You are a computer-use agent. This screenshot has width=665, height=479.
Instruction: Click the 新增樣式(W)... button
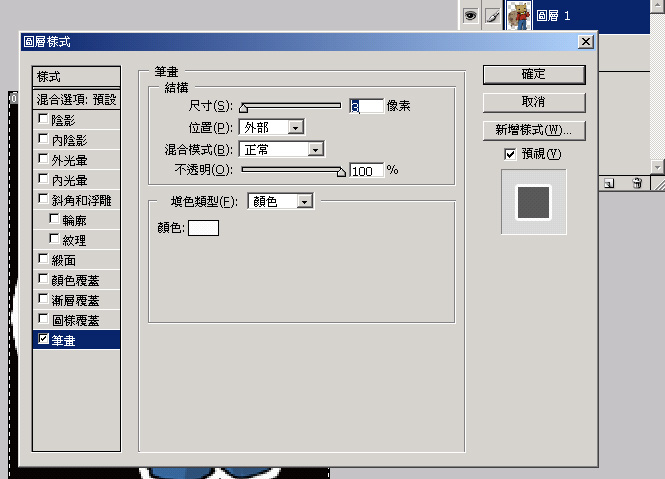534,130
